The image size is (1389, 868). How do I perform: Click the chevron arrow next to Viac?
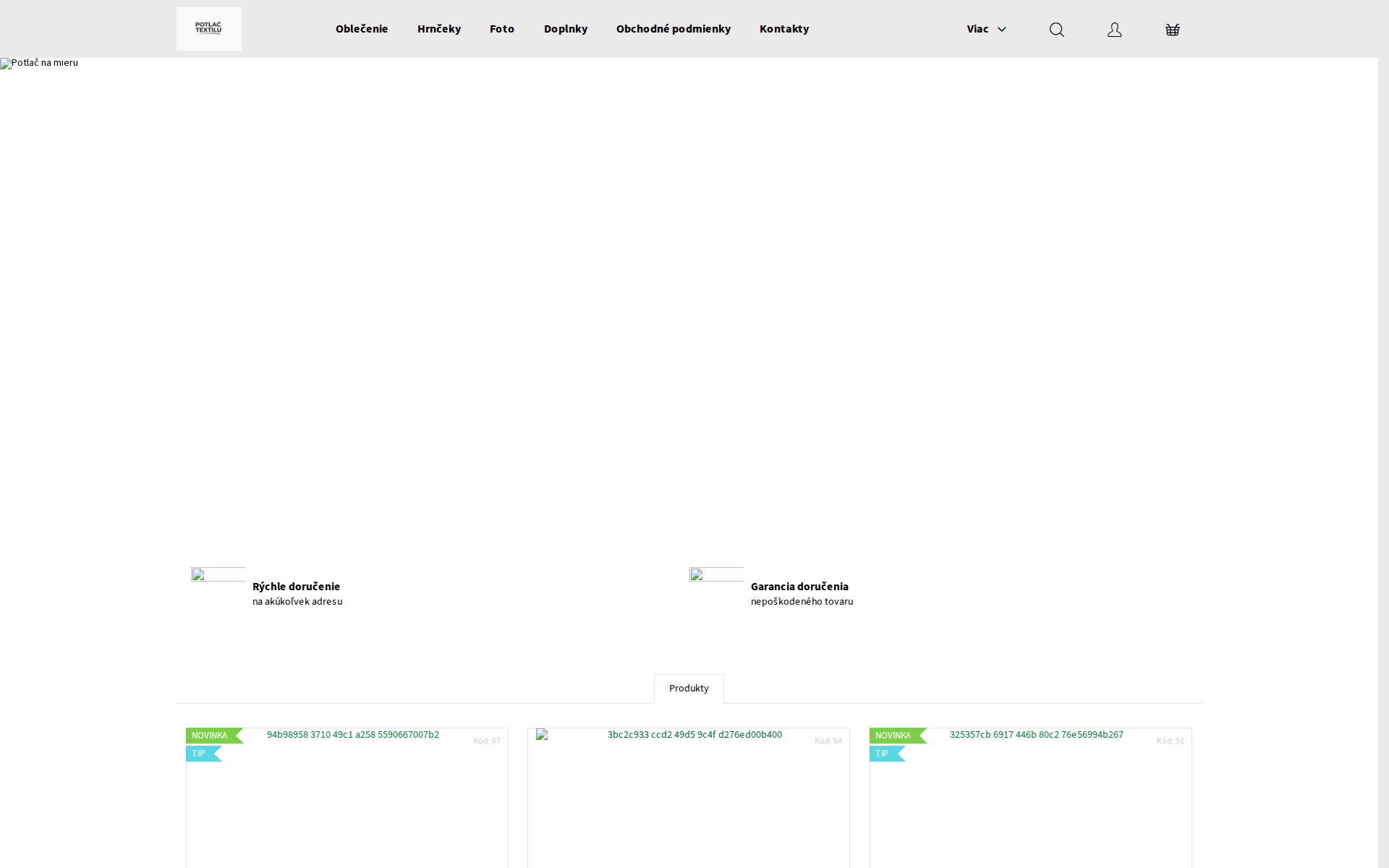coord(1002,30)
